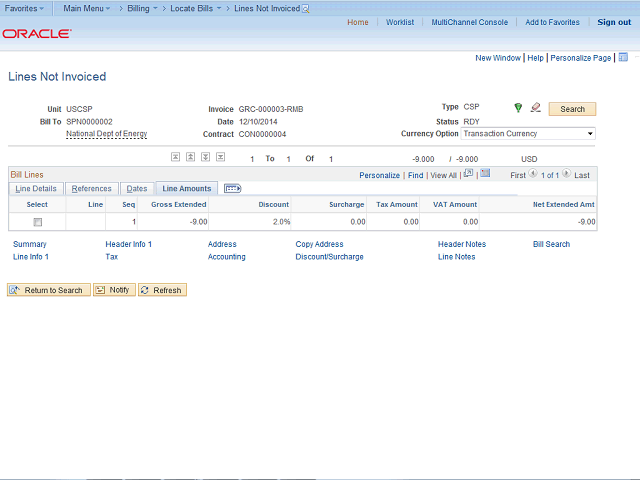Open the Billing breadcrumb dropdown

142,8
